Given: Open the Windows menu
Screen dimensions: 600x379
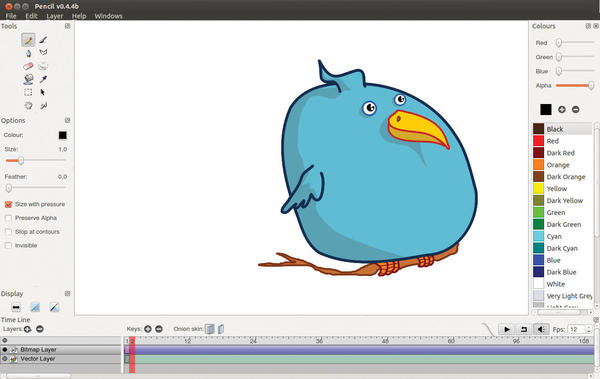Looking at the screenshot, I should 109,16.
